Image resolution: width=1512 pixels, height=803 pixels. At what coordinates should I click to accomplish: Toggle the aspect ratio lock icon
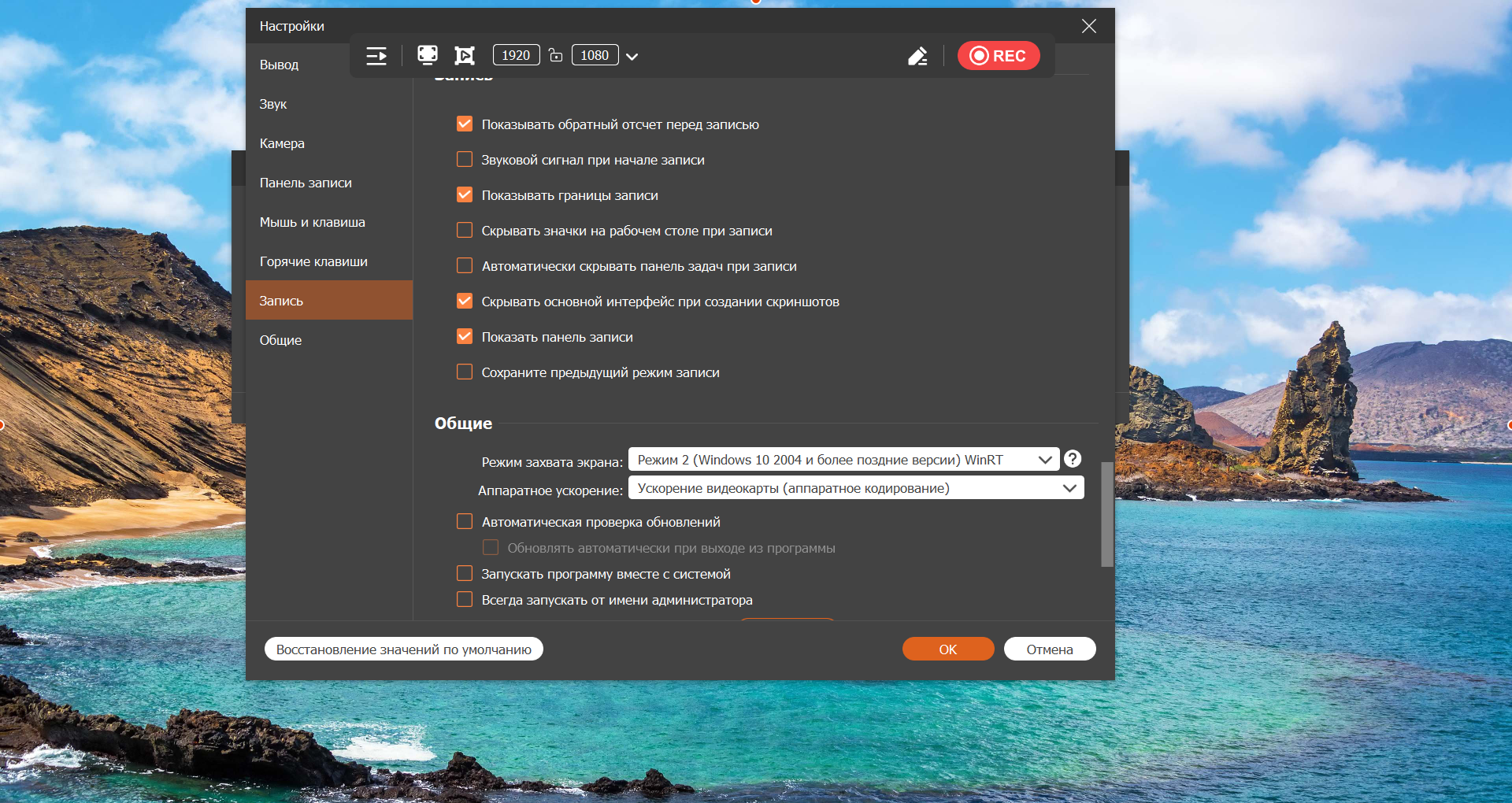pos(556,55)
